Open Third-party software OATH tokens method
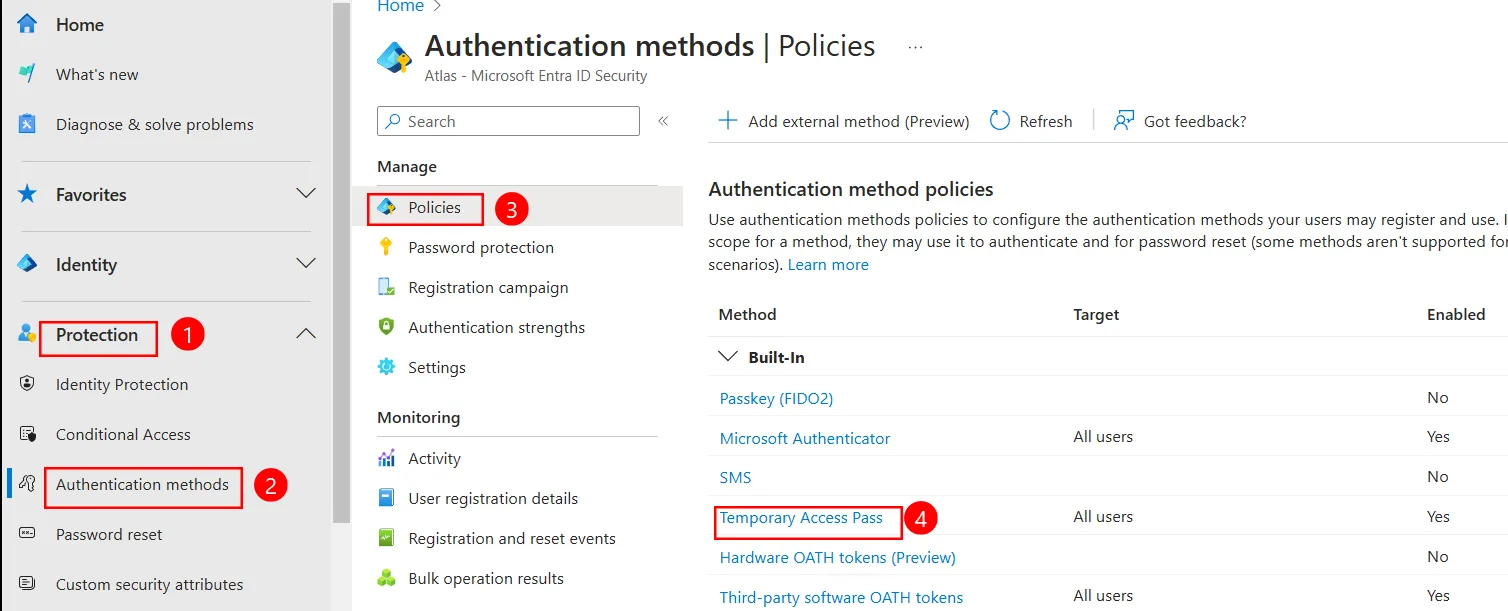Screen dimensions: 1508x611 tap(841, 597)
